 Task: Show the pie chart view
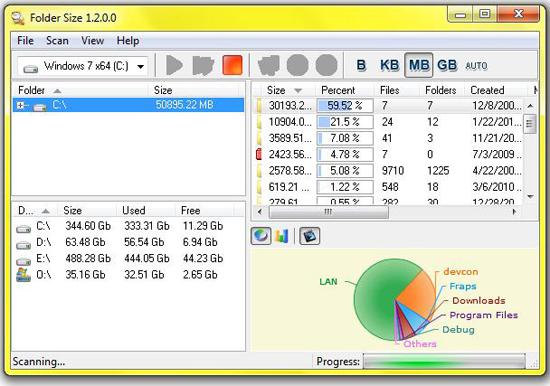[x=261, y=236]
